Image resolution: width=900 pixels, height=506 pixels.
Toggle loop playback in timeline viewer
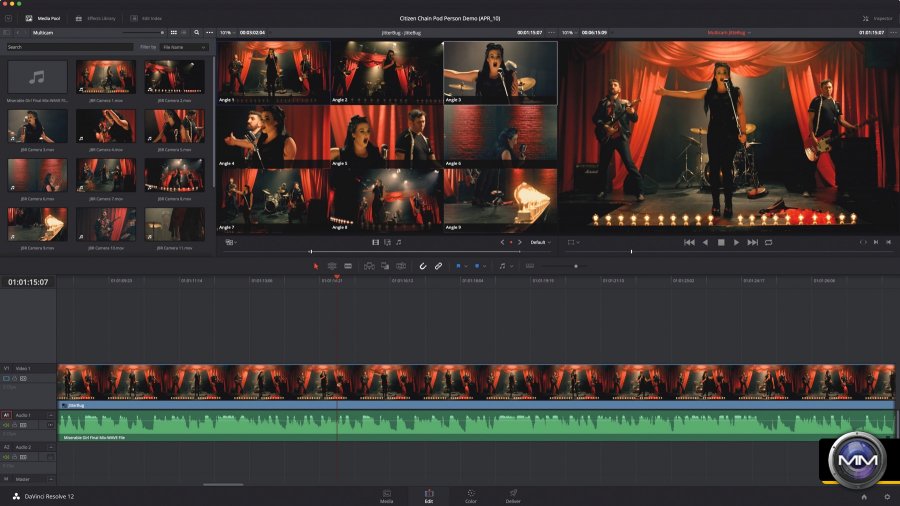769,243
